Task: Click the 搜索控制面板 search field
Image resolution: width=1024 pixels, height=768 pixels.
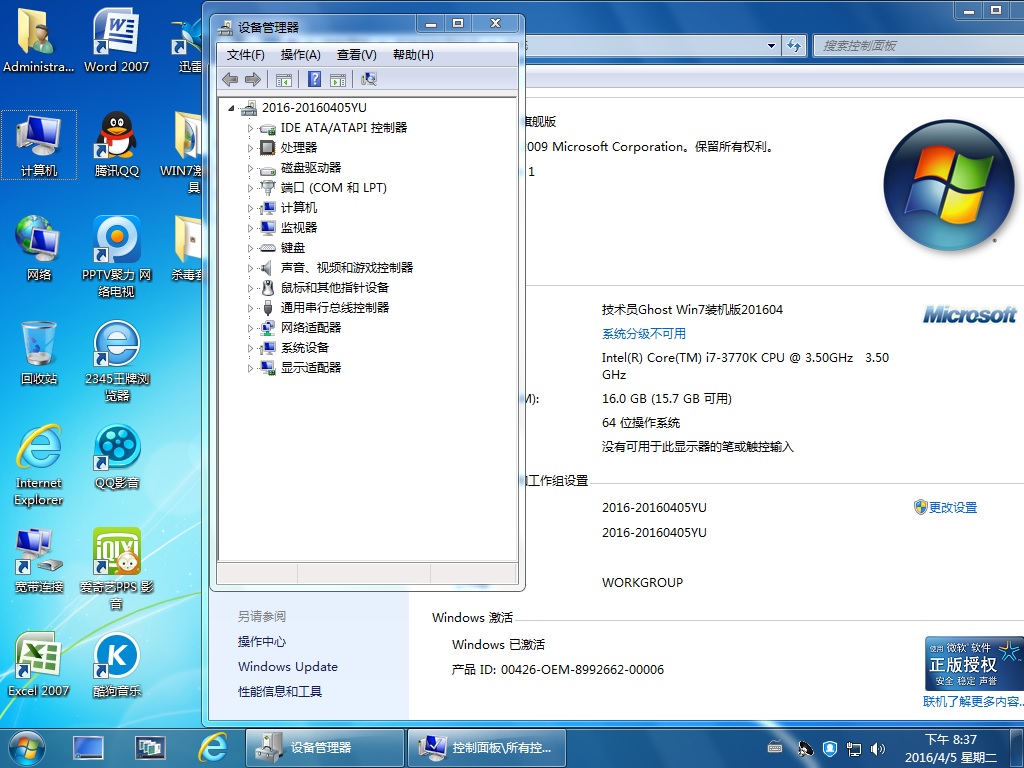Action: coord(910,45)
